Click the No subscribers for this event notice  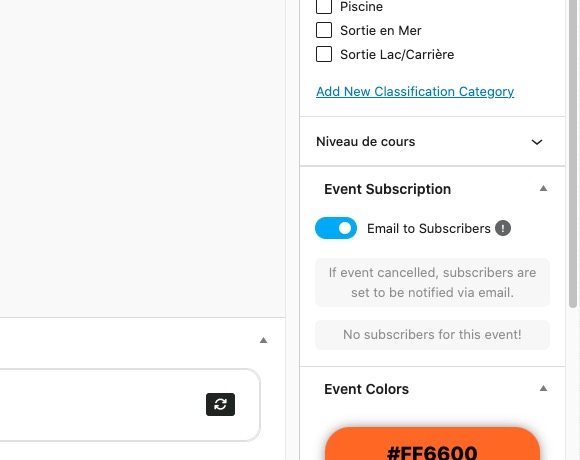click(432, 335)
